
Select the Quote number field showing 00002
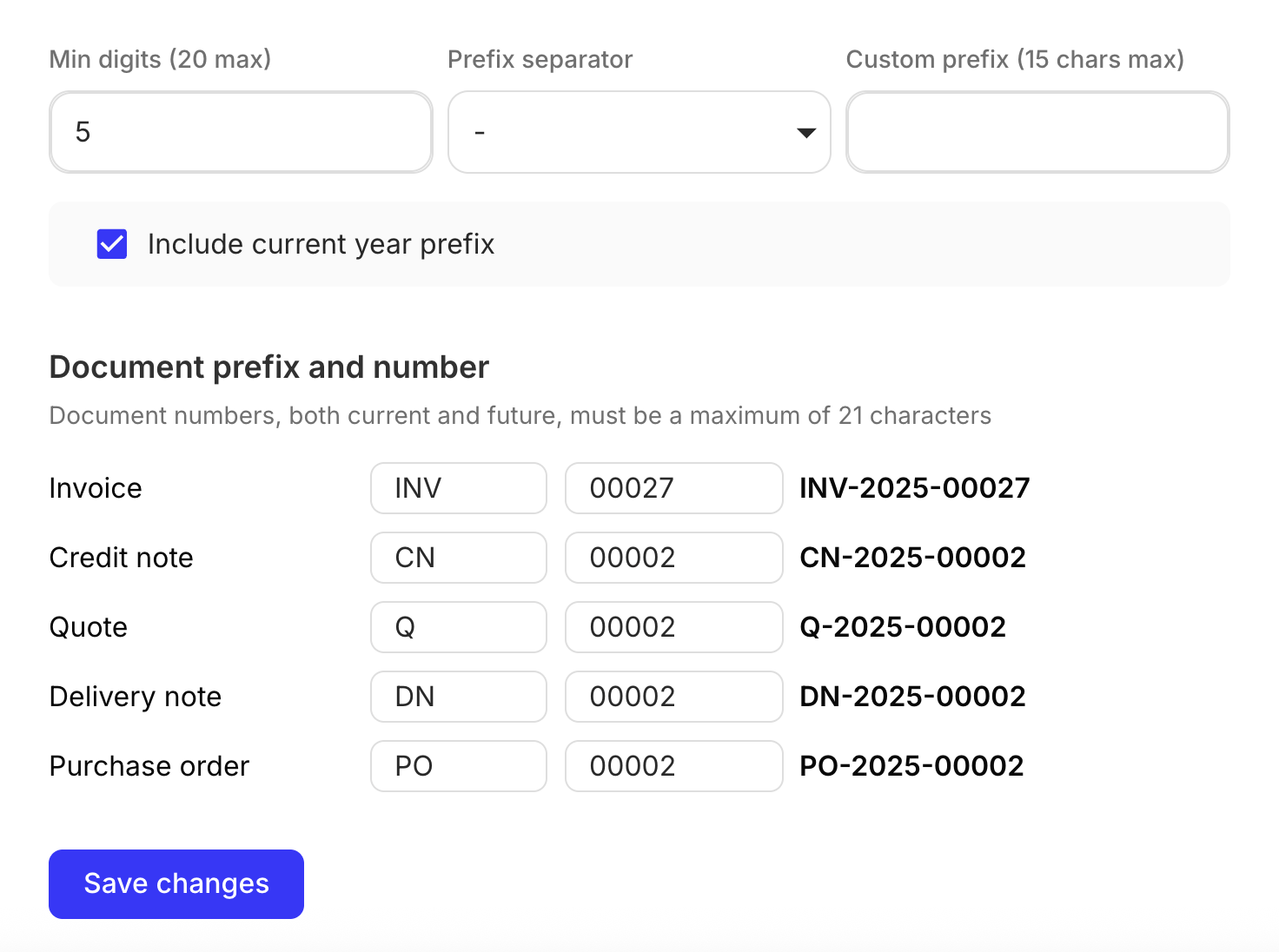click(673, 627)
